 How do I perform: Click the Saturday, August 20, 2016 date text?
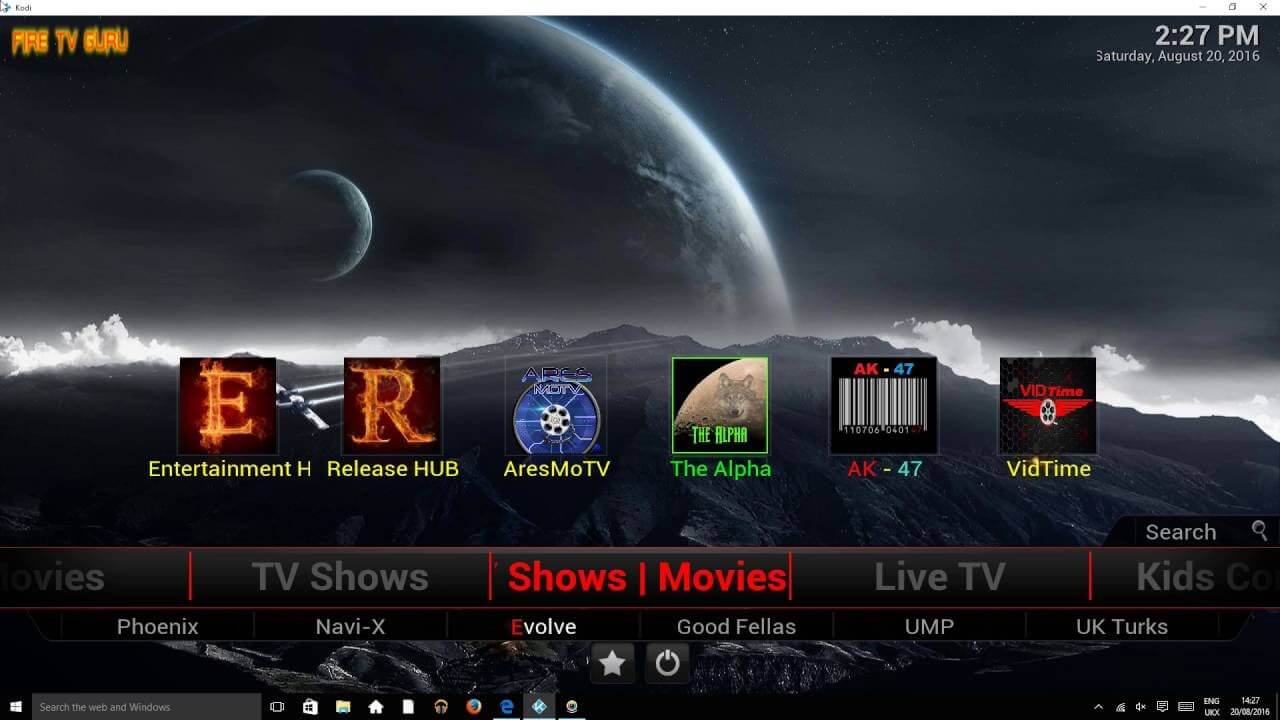[1178, 57]
